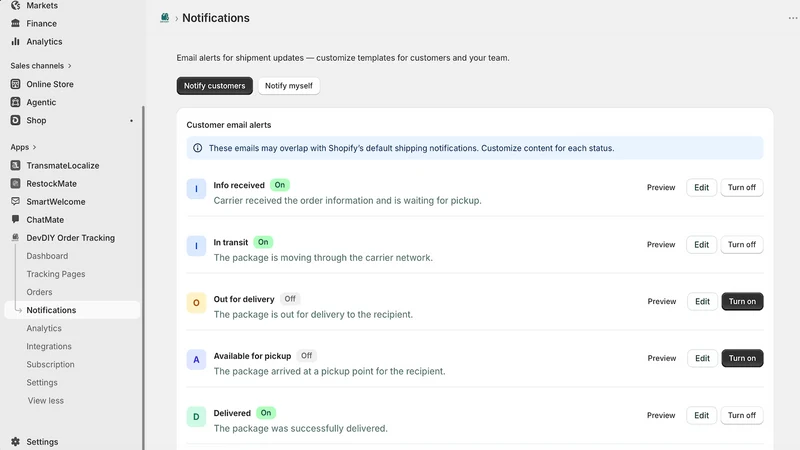Preview the Available for pickup email
800x450 pixels.
(662, 358)
